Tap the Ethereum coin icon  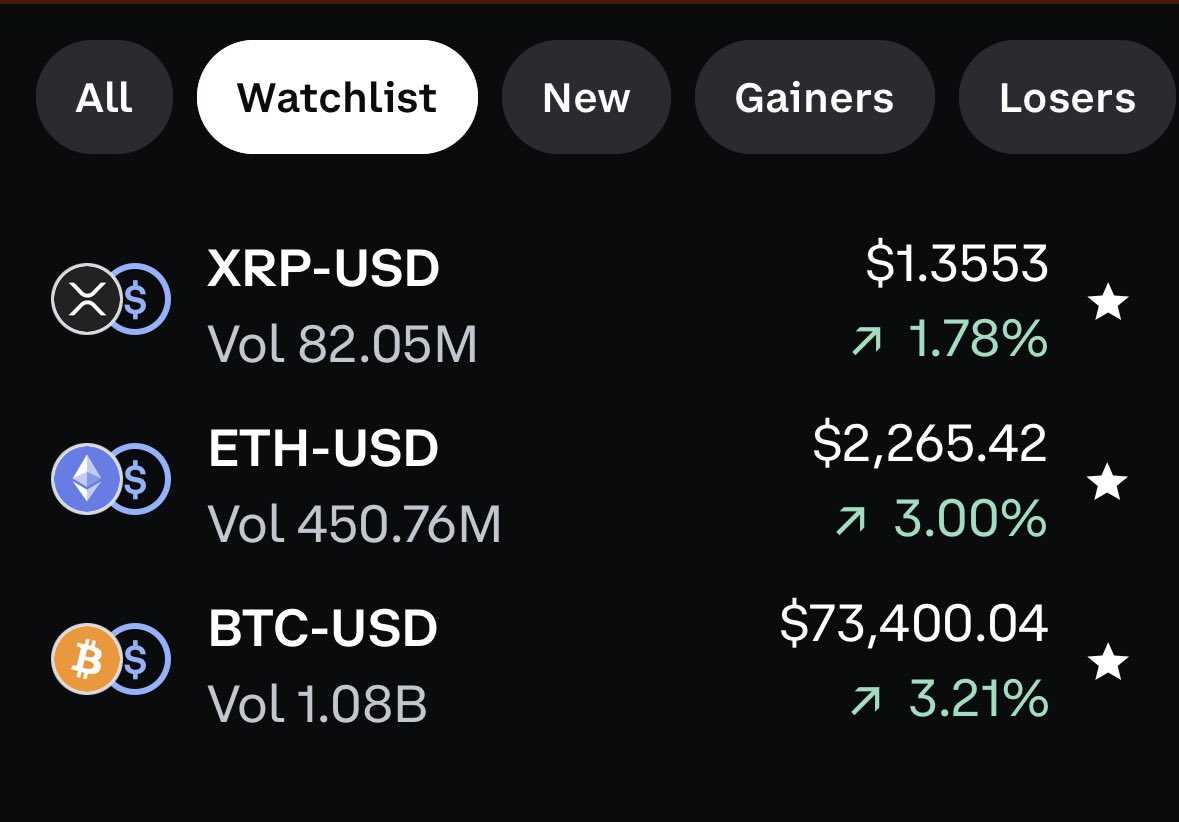pos(87,479)
